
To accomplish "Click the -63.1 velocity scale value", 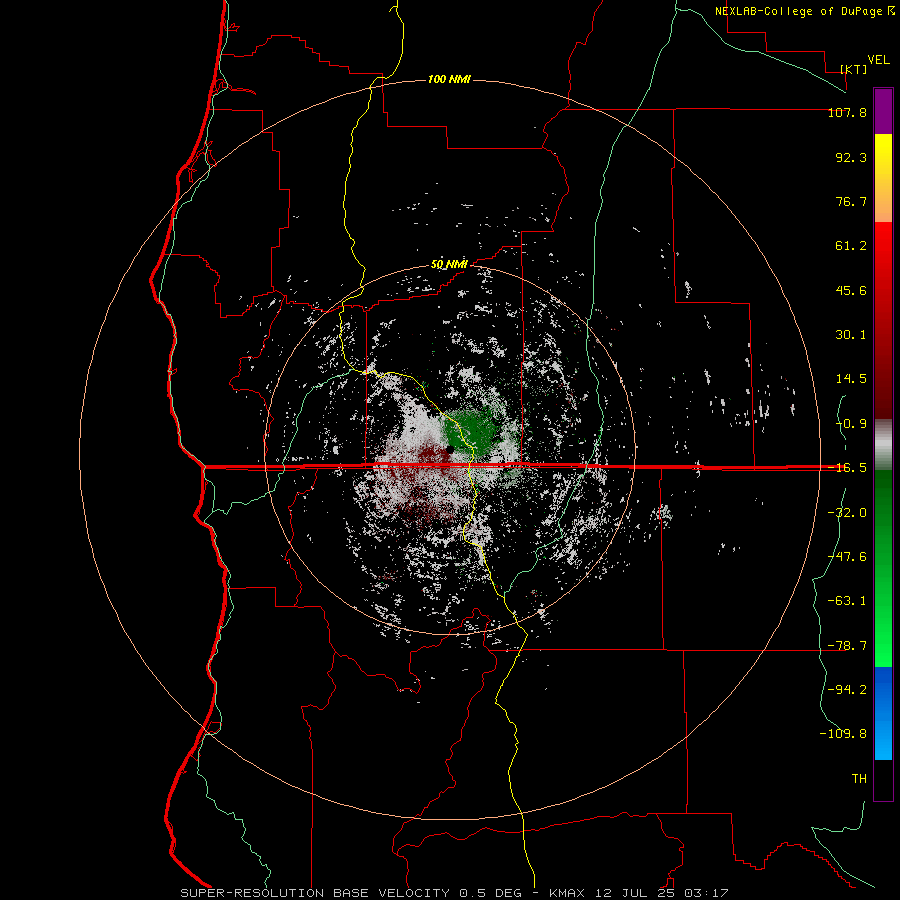I will tap(847, 601).
